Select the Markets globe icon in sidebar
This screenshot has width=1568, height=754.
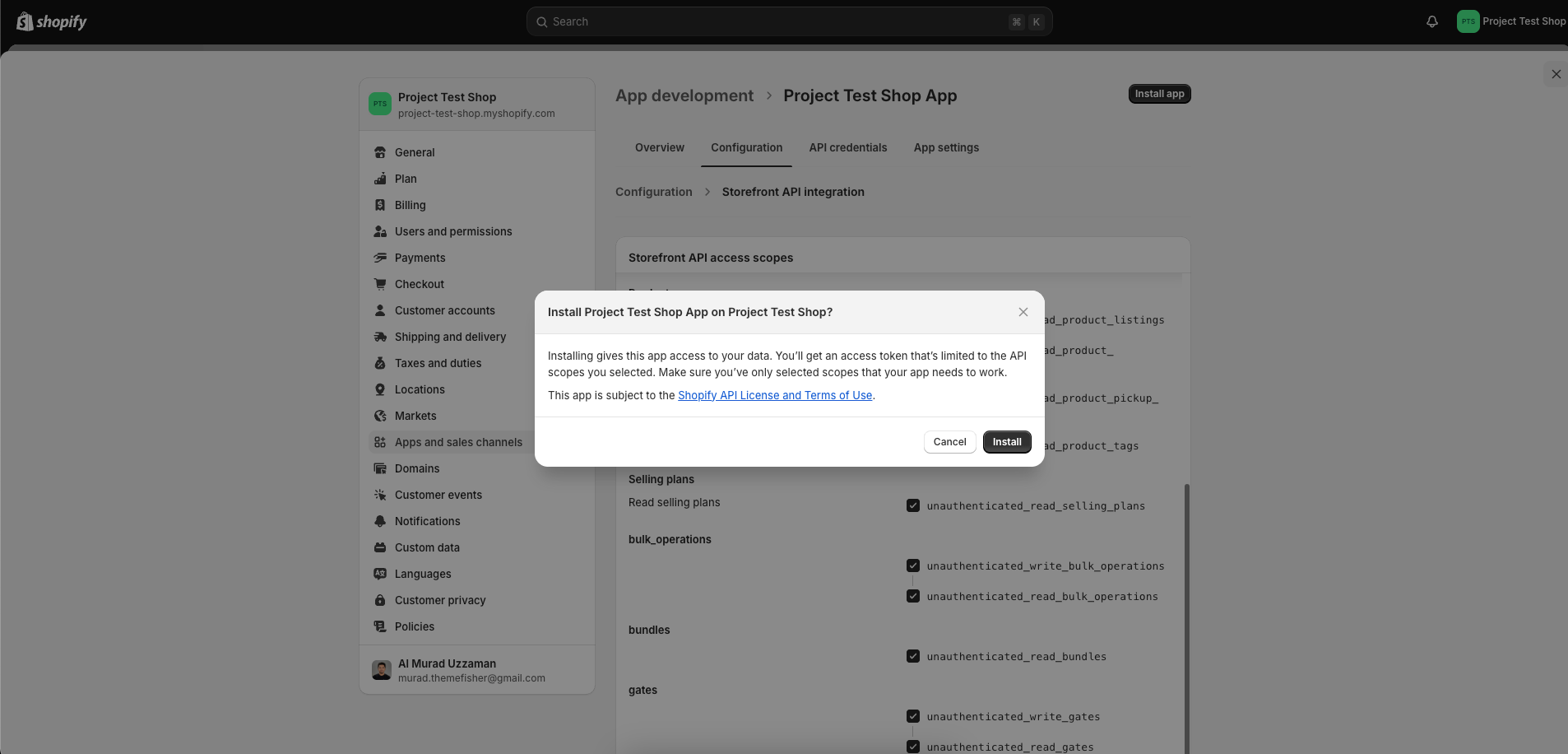tap(379, 416)
